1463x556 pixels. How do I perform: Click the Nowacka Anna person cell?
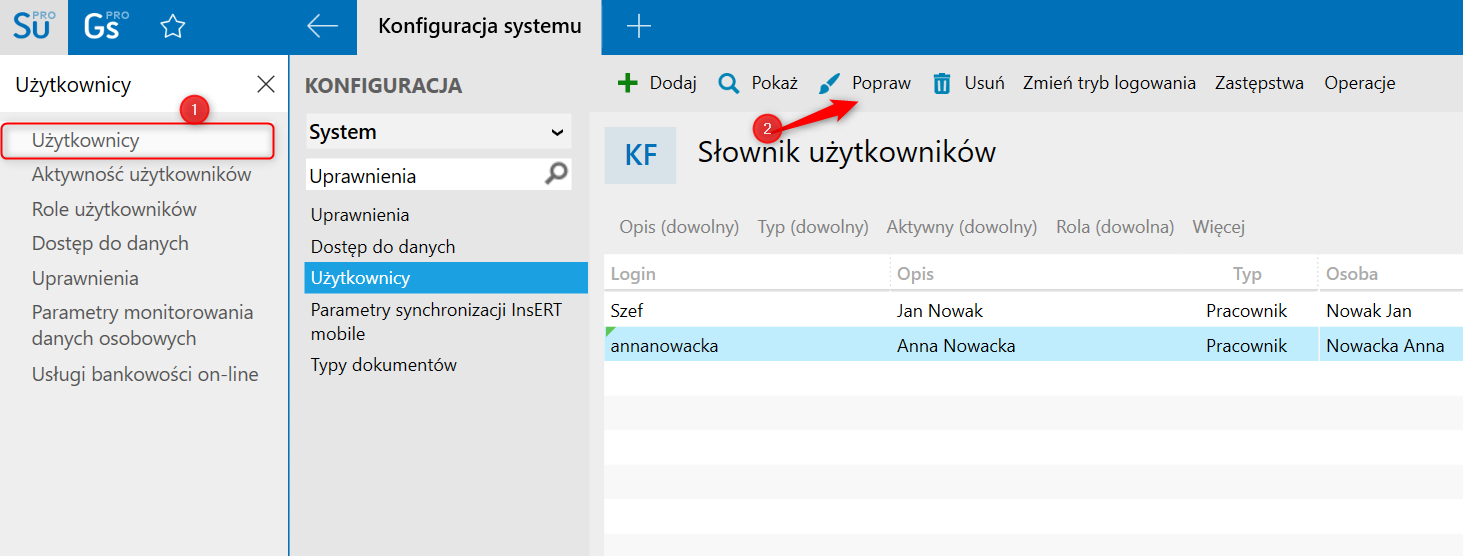[x=1385, y=346]
